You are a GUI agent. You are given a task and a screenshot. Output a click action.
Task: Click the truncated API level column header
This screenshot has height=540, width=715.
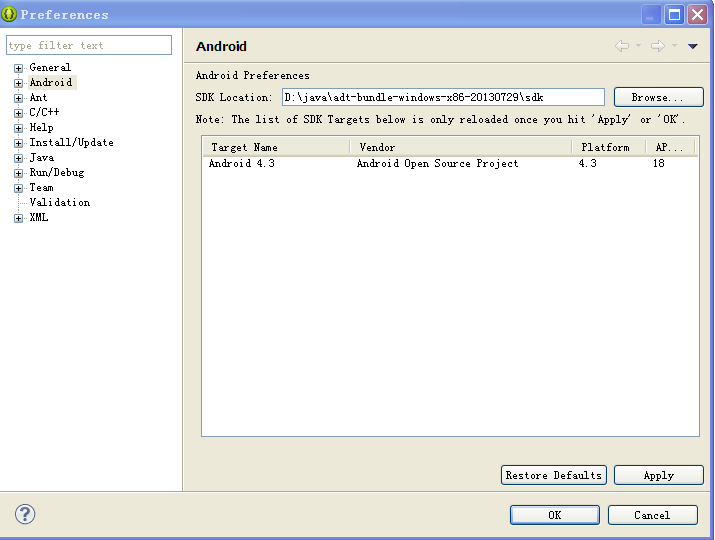pyautogui.click(x=670, y=147)
